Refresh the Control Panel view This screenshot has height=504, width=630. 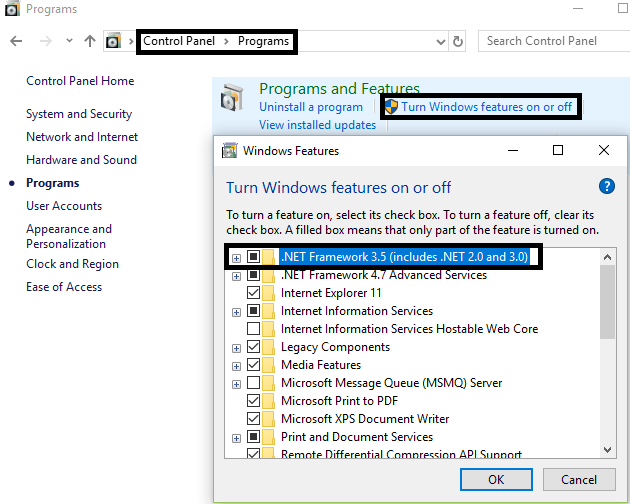[x=458, y=41]
